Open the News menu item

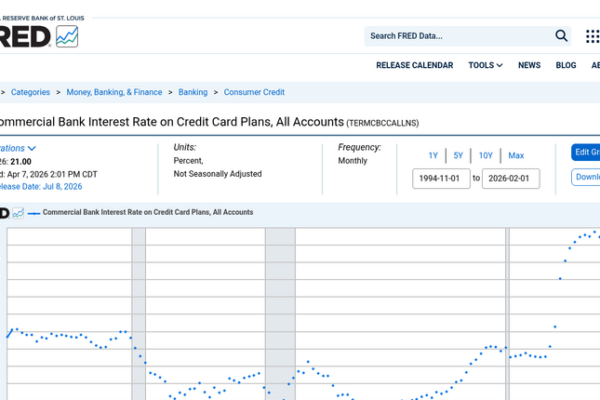pos(529,65)
